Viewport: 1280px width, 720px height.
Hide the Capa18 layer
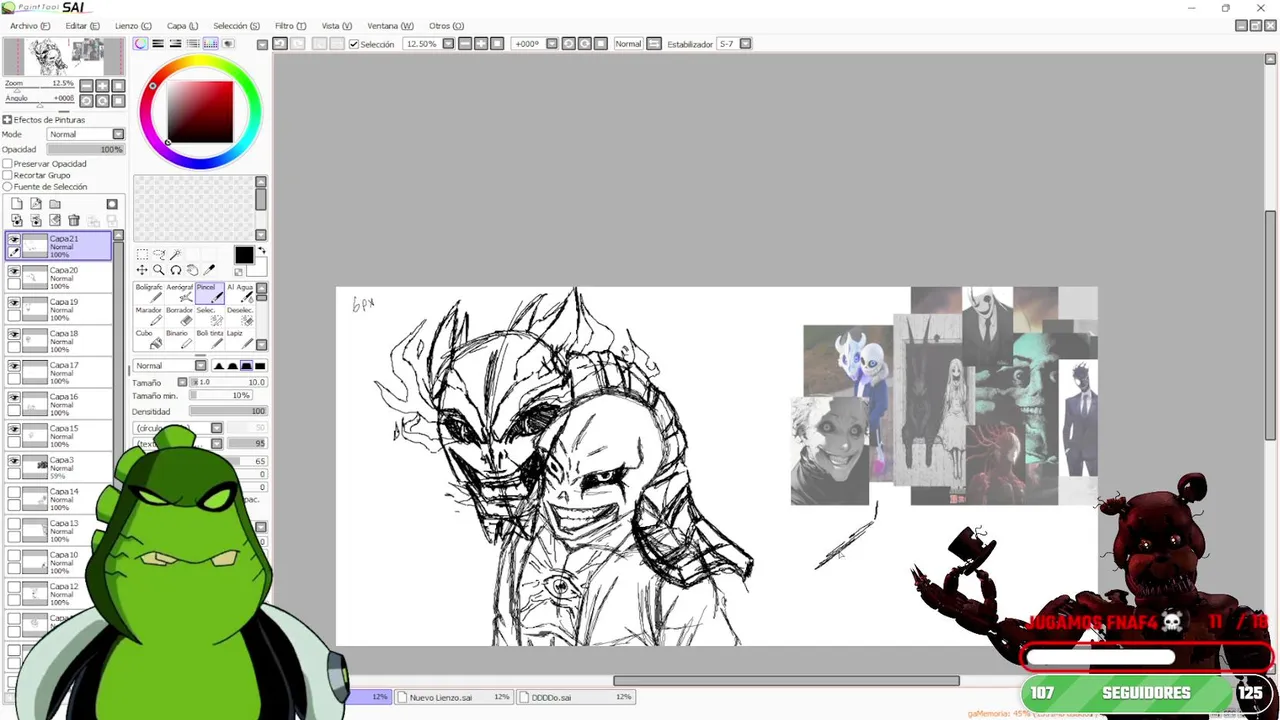(14, 334)
